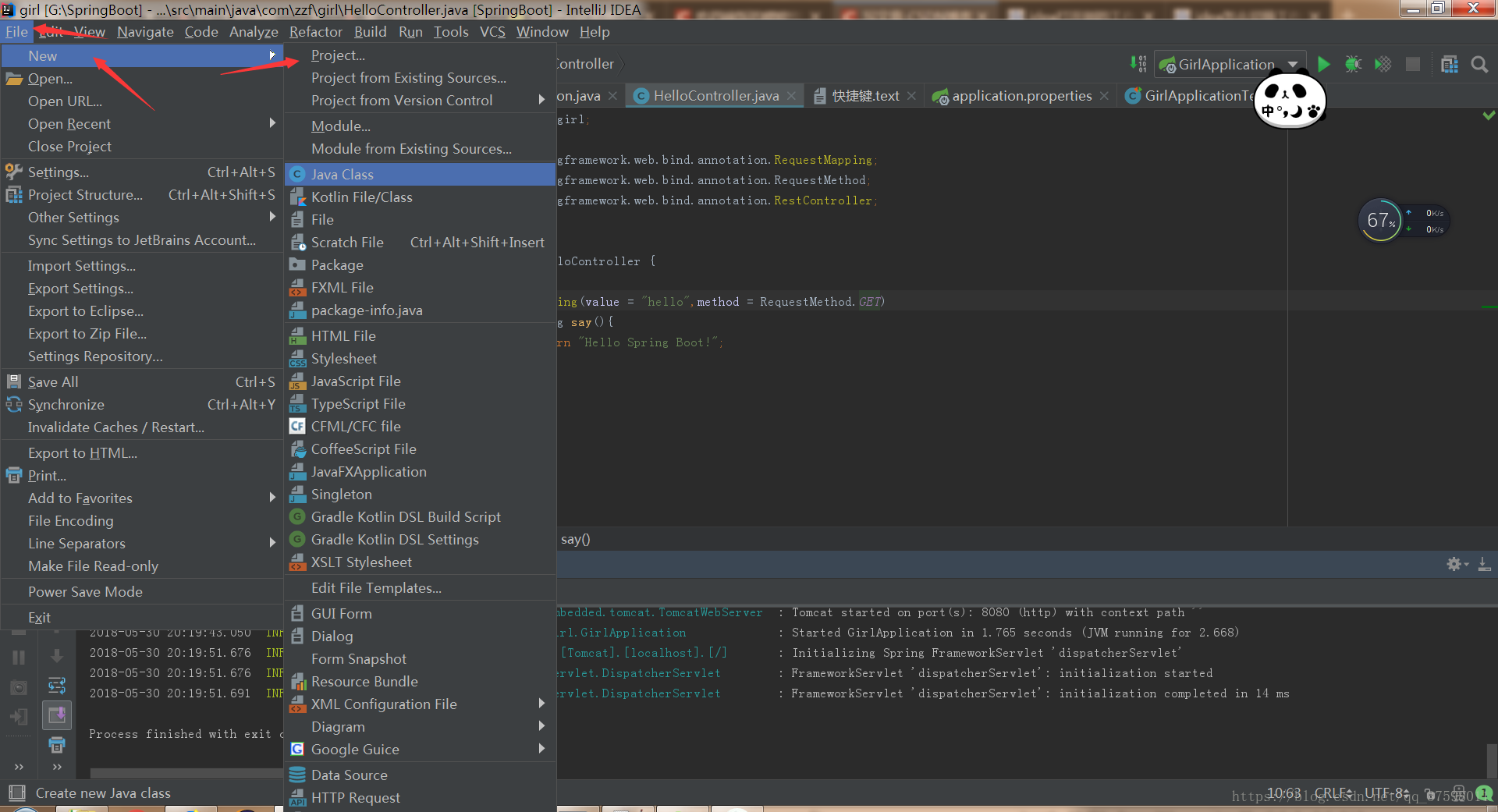
Task: Select HTTP Request menu item
Action: (420, 798)
